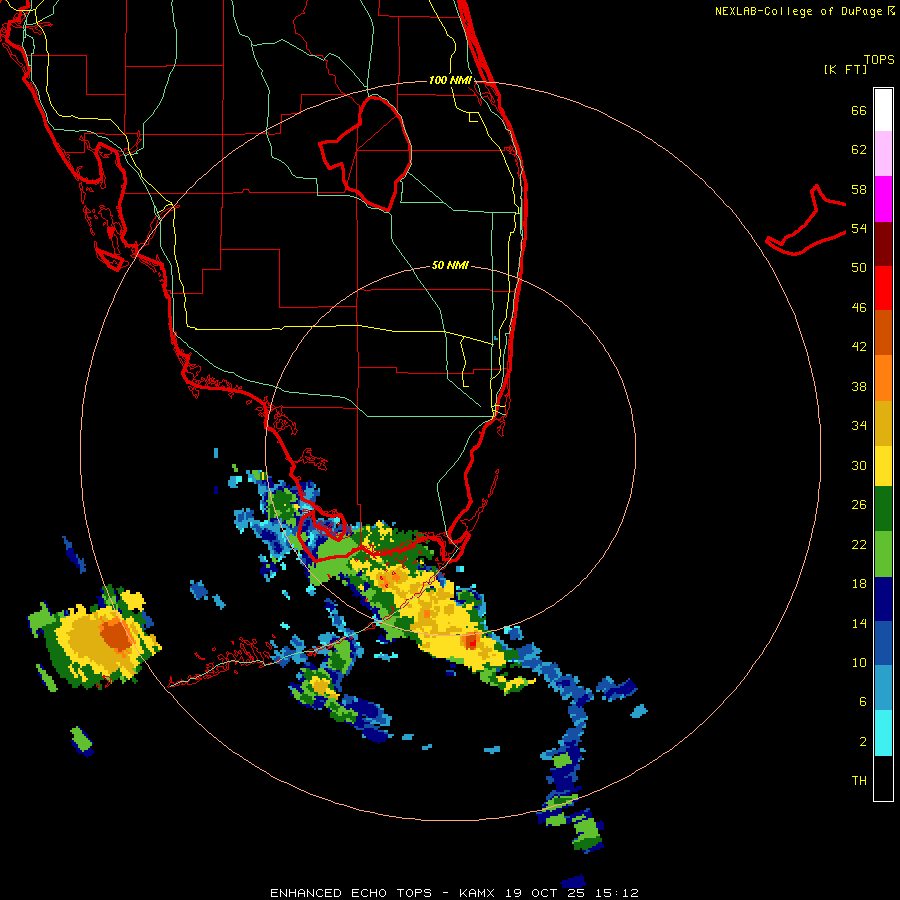Click the 19 OCT 25 date text
The image size is (900, 900).
click(546, 893)
